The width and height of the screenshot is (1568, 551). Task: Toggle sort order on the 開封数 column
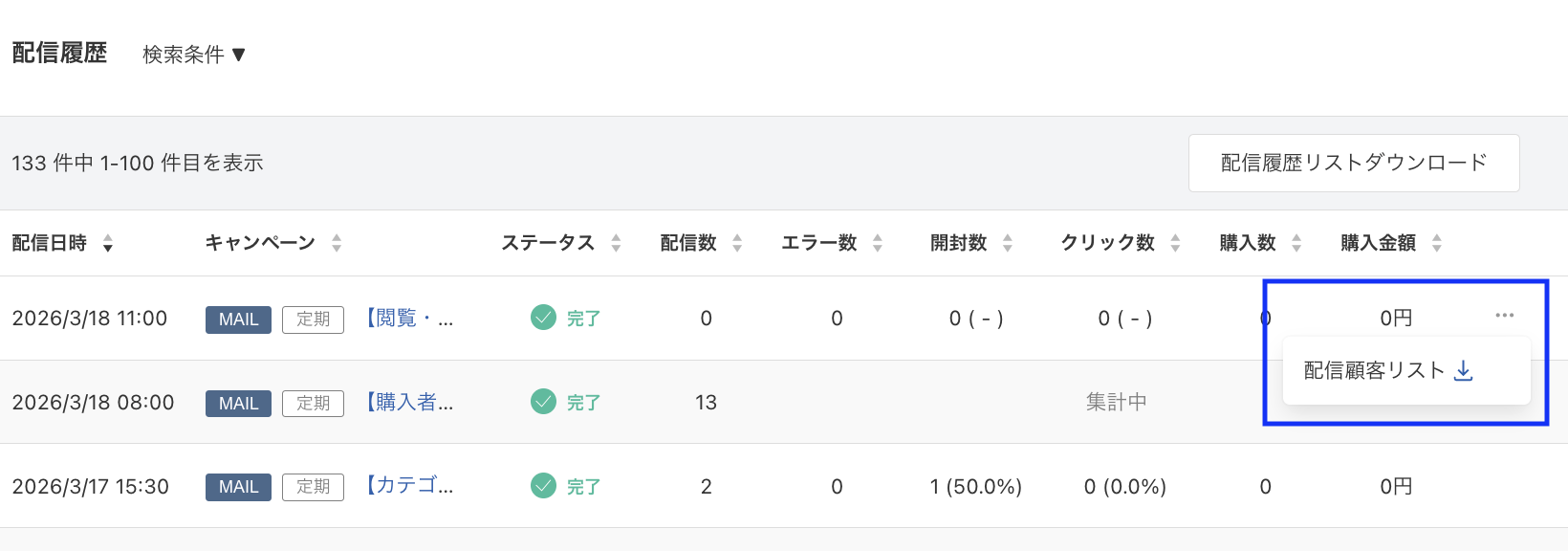(1008, 243)
